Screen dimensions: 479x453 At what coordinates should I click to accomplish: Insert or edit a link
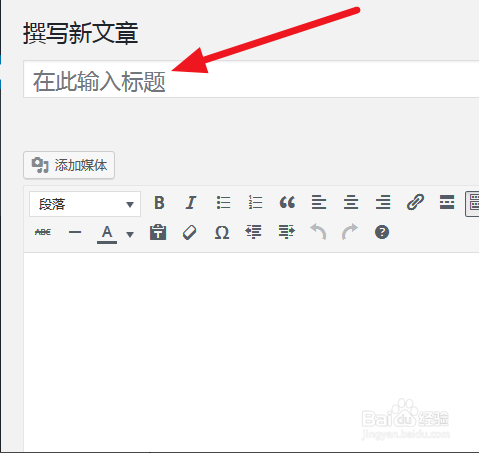tap(415, 203)
